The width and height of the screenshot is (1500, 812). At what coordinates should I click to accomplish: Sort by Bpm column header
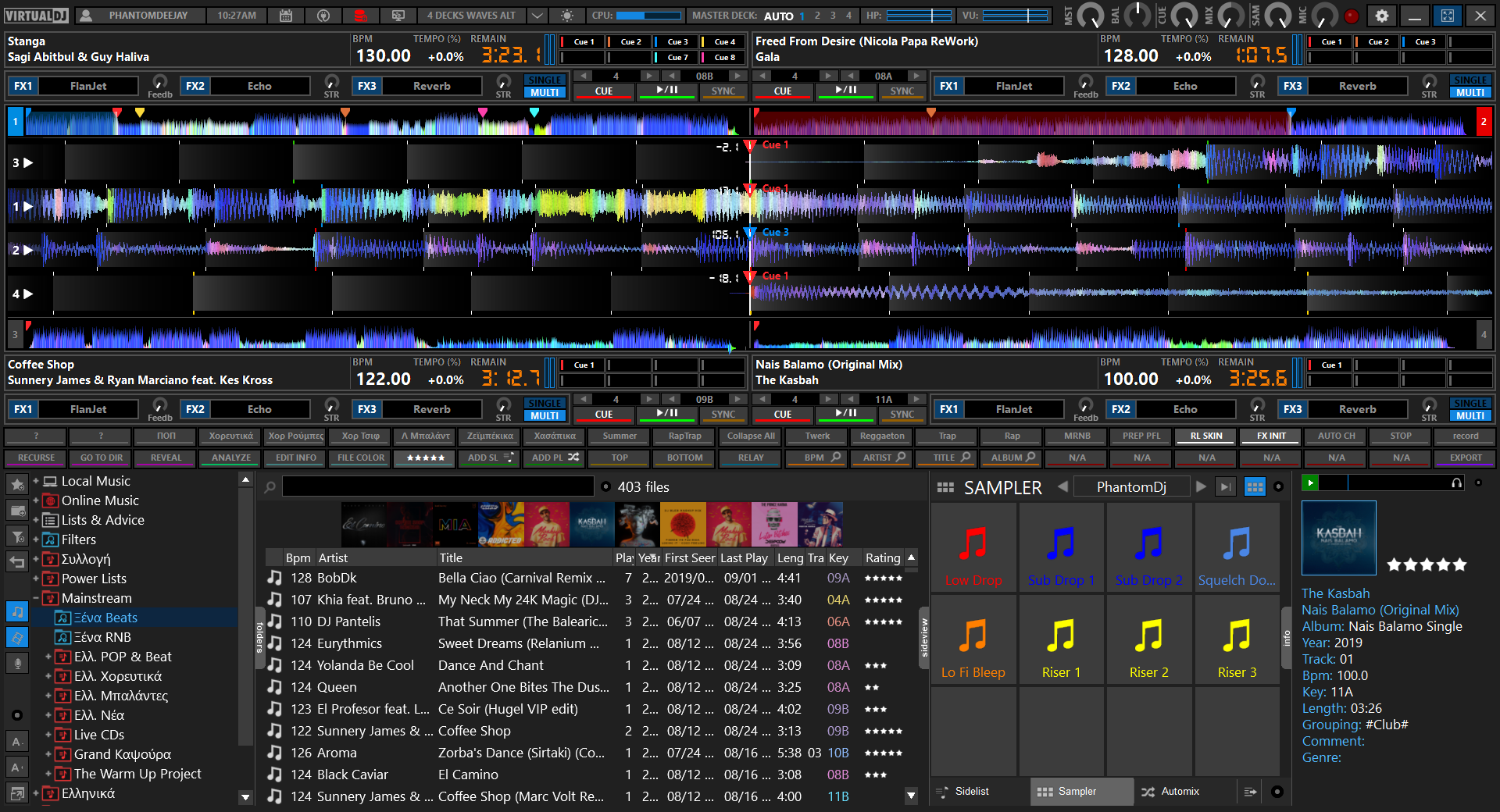(x=298, y=558)
